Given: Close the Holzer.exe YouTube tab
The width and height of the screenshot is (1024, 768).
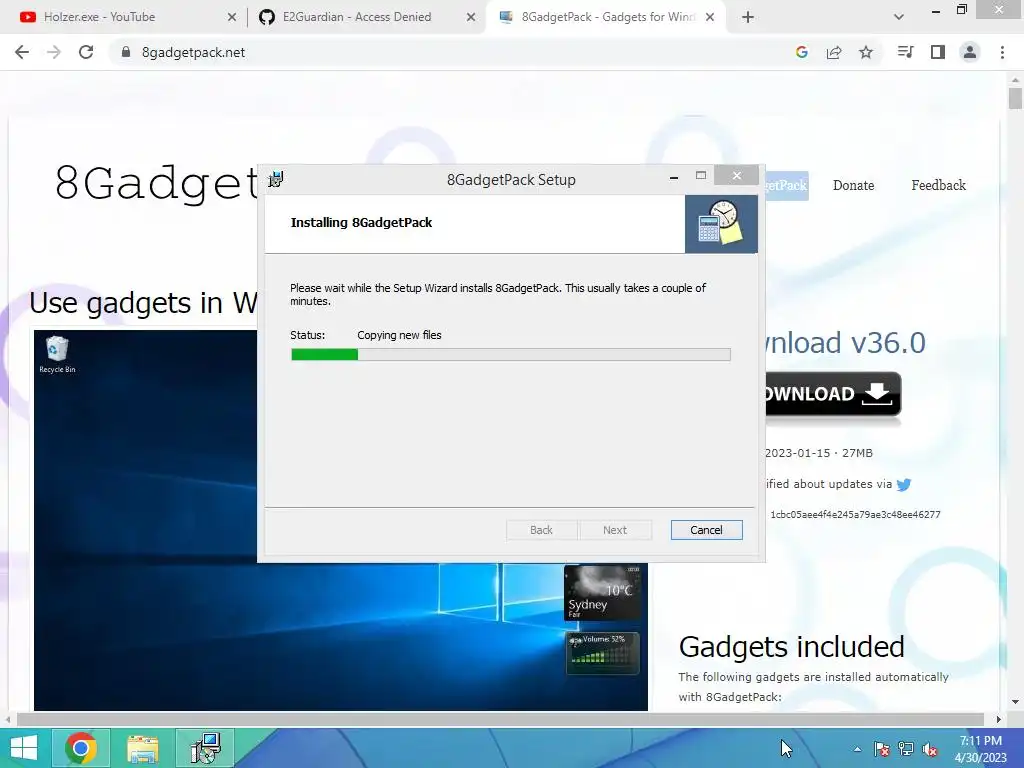Looking at the screenshot, I should pos(231,18).
